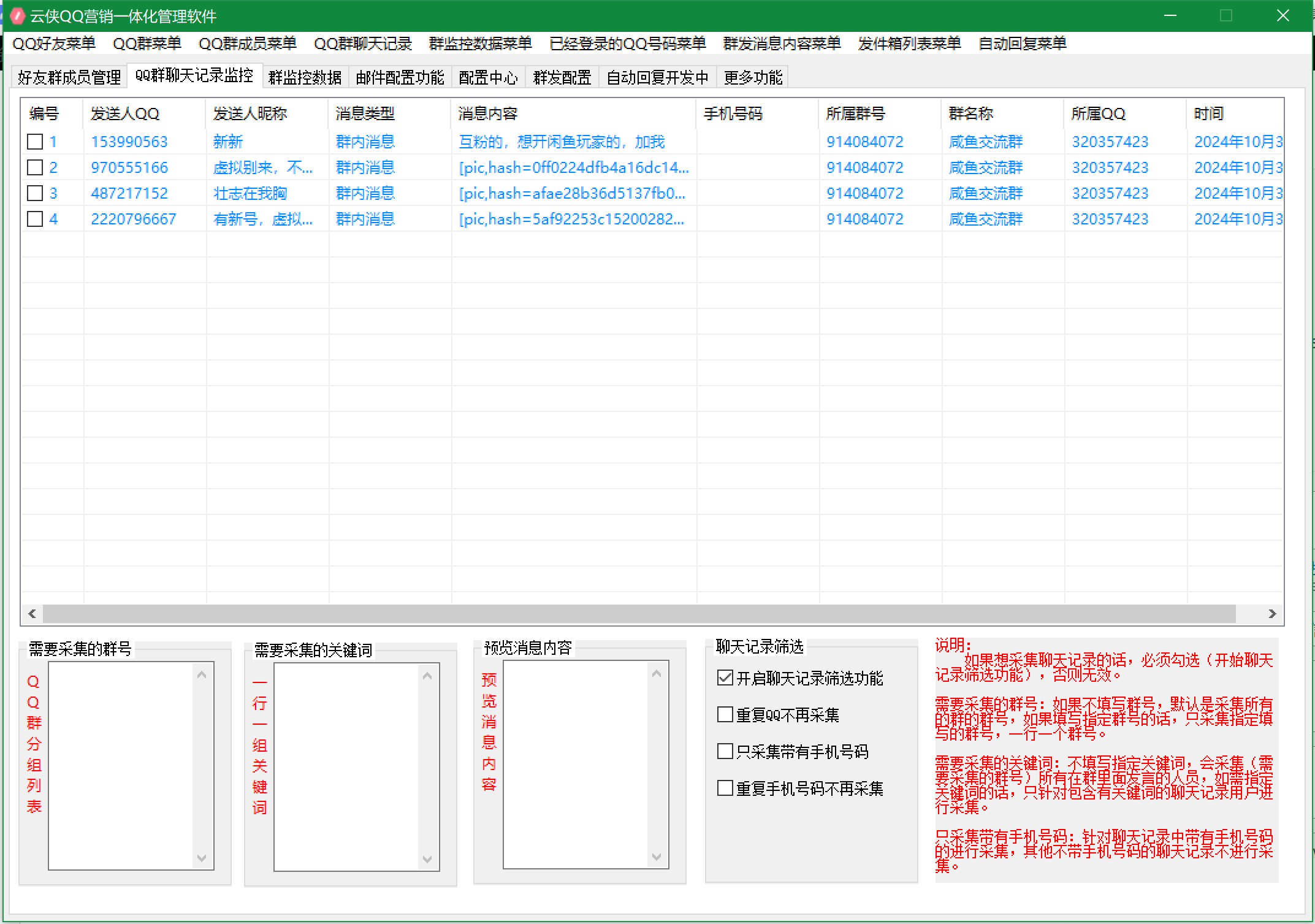The image size is (1315, 924).
Task: Click the 消息内容 column header
Action: 573,113
